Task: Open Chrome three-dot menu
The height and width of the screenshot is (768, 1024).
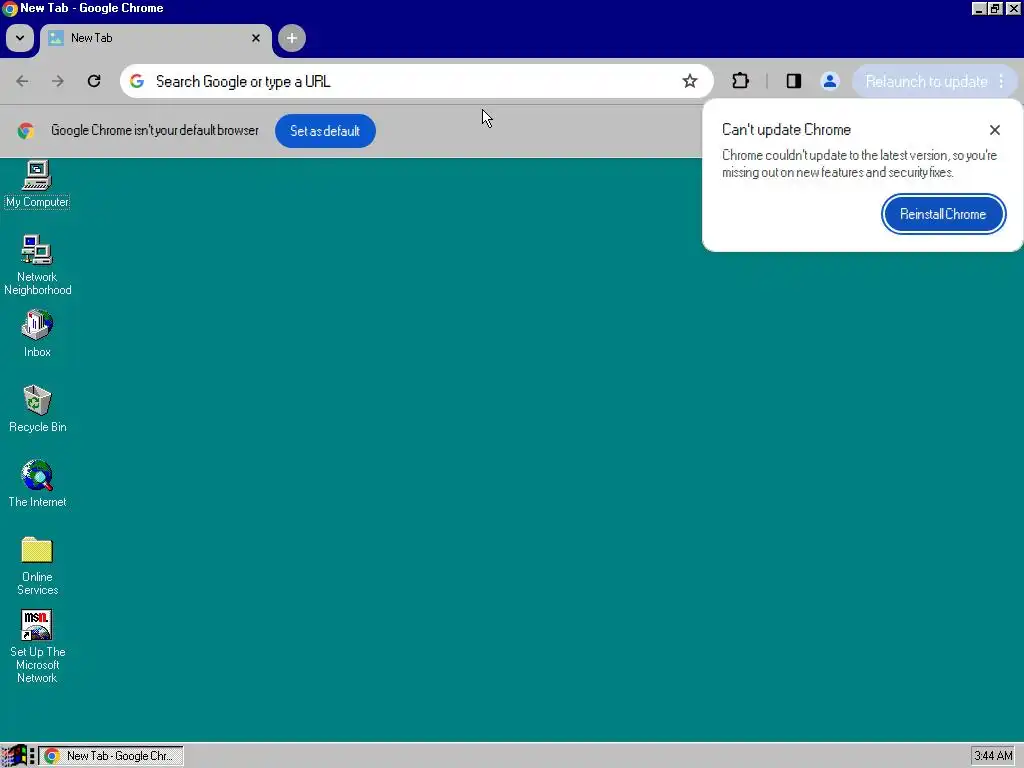Action: [1002, 82]
